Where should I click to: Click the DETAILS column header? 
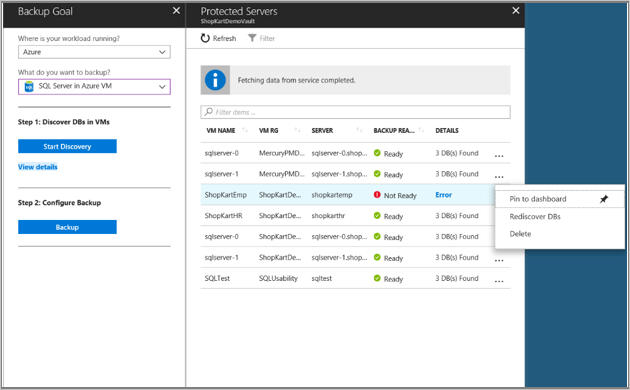pyautogui.click(x=447, y=131)
